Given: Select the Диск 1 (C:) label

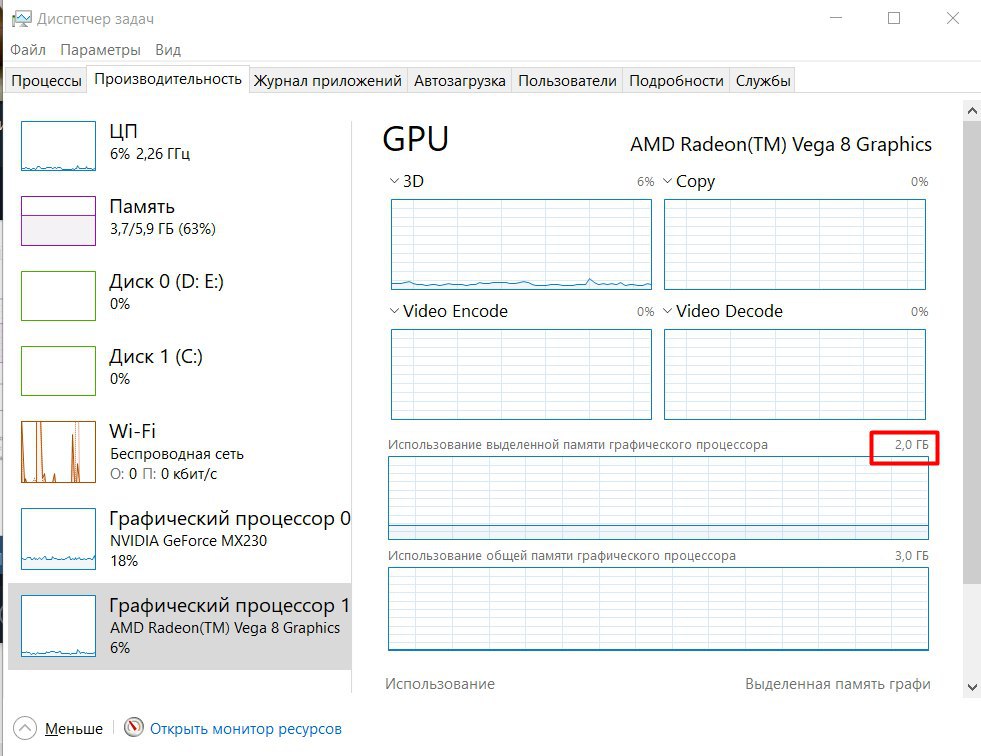Looking at the screenshot, I should pyautogui.click(x=156, y=357).
